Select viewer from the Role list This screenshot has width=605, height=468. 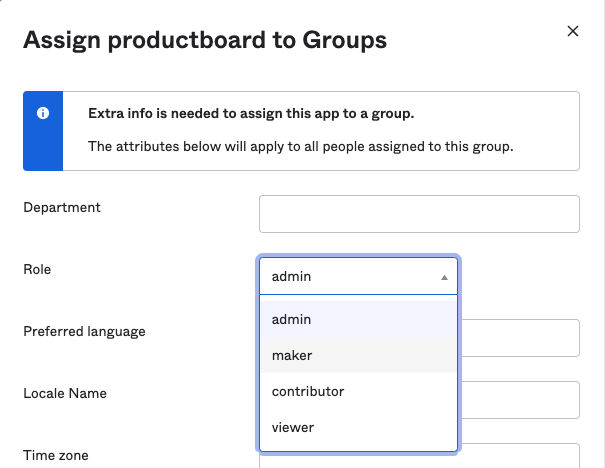pos(358,427)
